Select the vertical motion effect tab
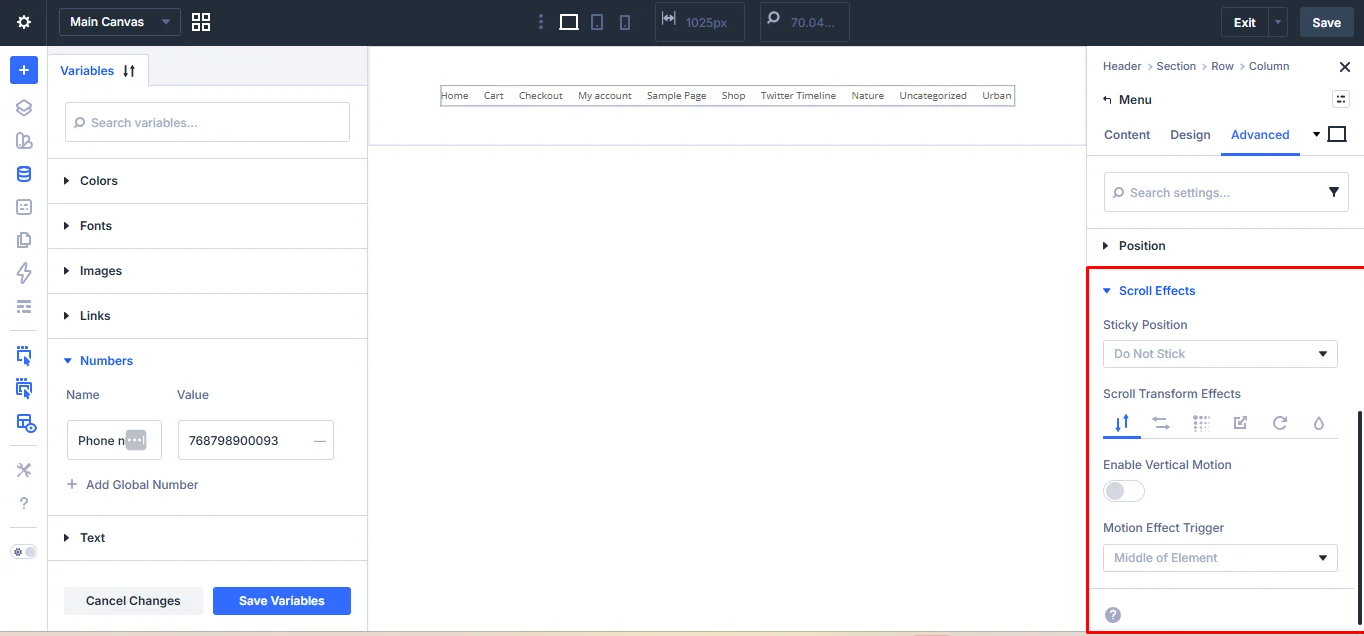The height and width of the screenshot is (636, 1364). point(1122,423)
